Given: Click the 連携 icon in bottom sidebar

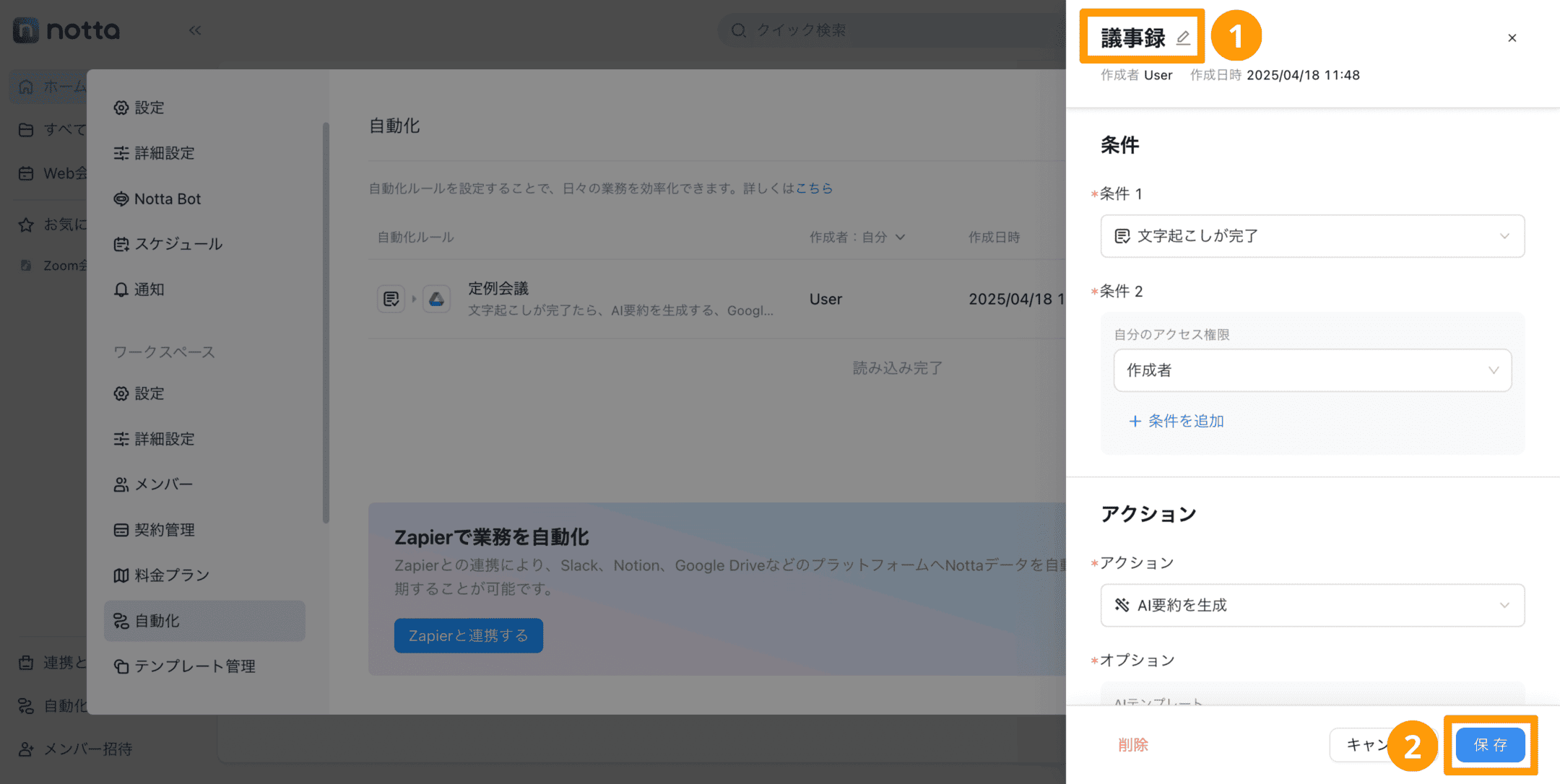Looking at the screenshot, I should pos(26,663).
